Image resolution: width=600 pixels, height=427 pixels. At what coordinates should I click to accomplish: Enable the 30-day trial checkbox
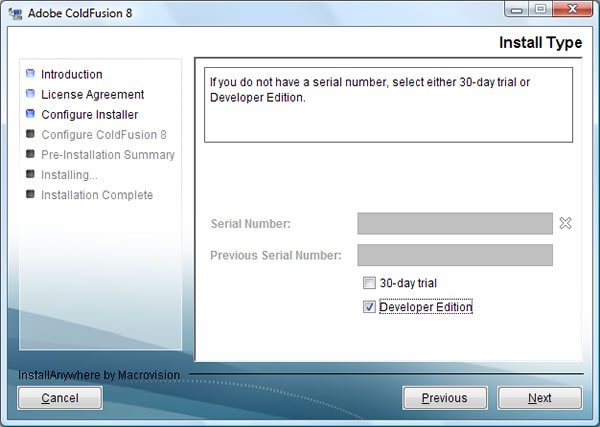[x=369, y=283]
